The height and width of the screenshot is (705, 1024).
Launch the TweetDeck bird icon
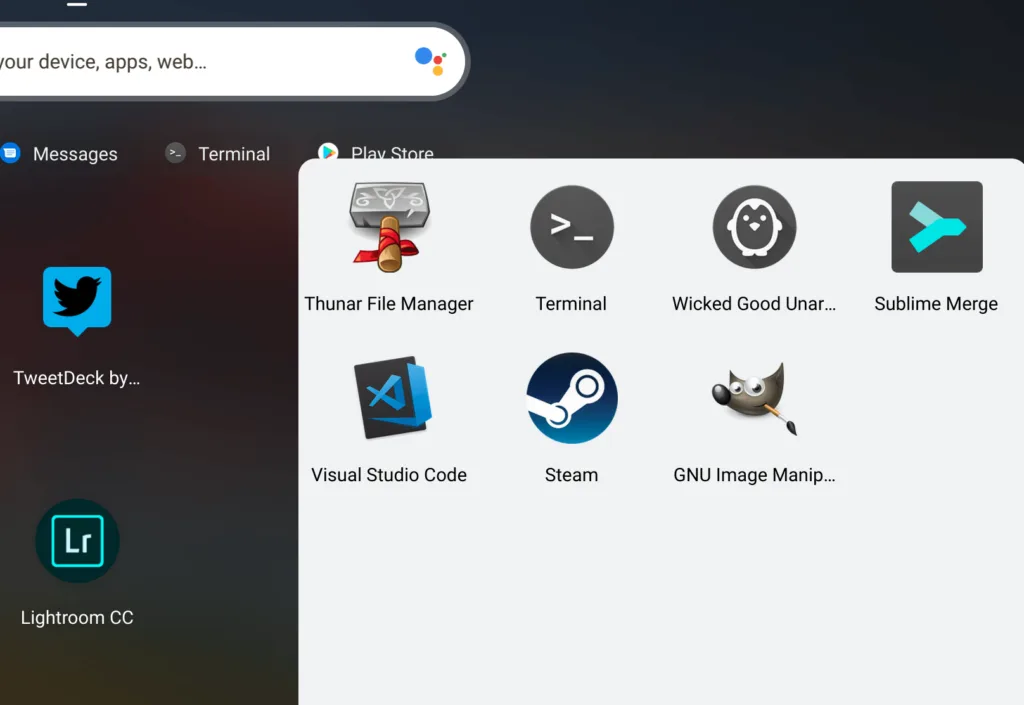(77, 301)
